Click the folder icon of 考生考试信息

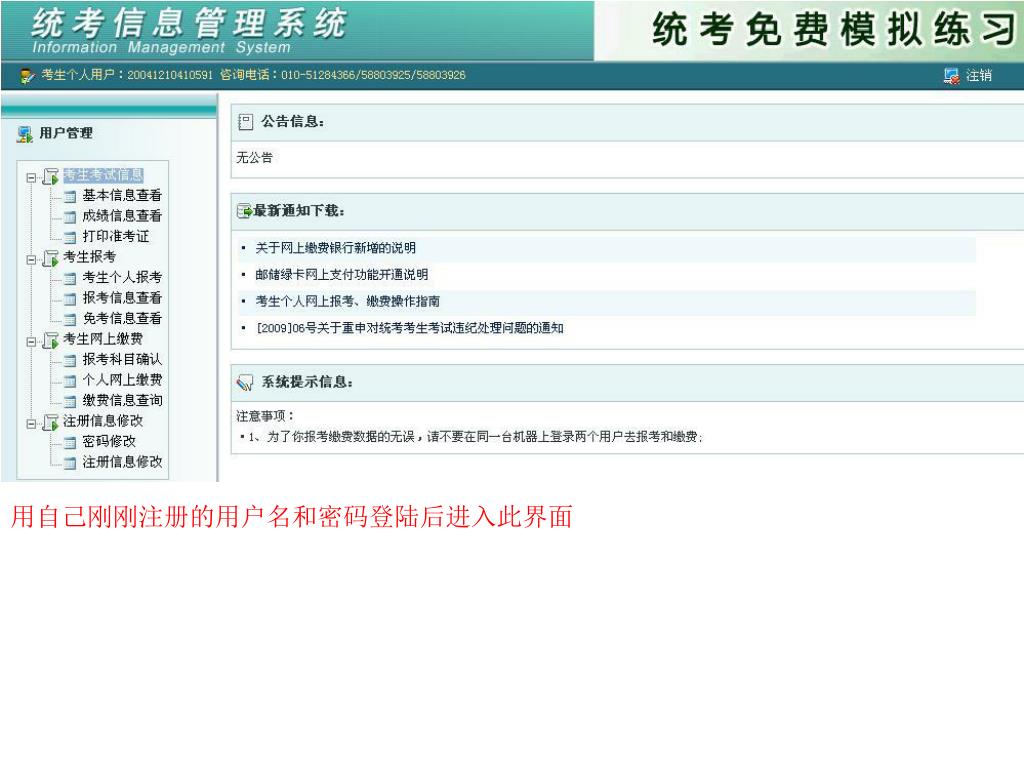click(x=50, y=176)
